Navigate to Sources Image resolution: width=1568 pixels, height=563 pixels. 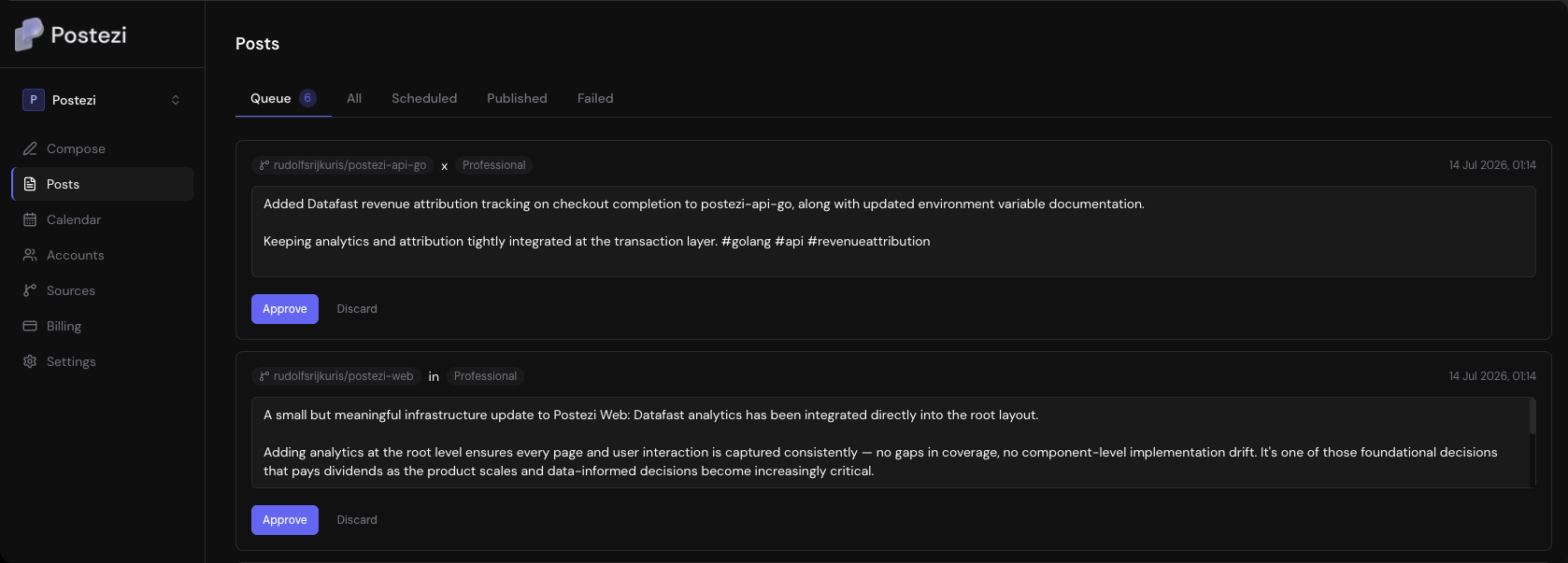tap(102, 290)
